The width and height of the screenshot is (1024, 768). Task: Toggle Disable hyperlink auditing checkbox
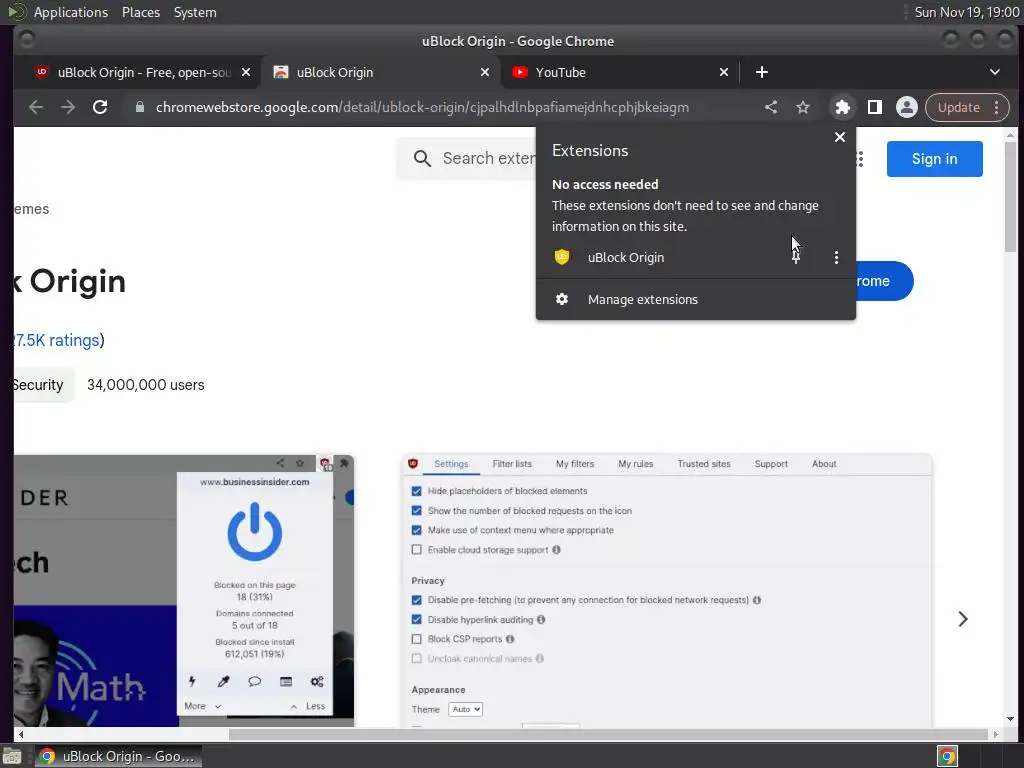(417, 620)
